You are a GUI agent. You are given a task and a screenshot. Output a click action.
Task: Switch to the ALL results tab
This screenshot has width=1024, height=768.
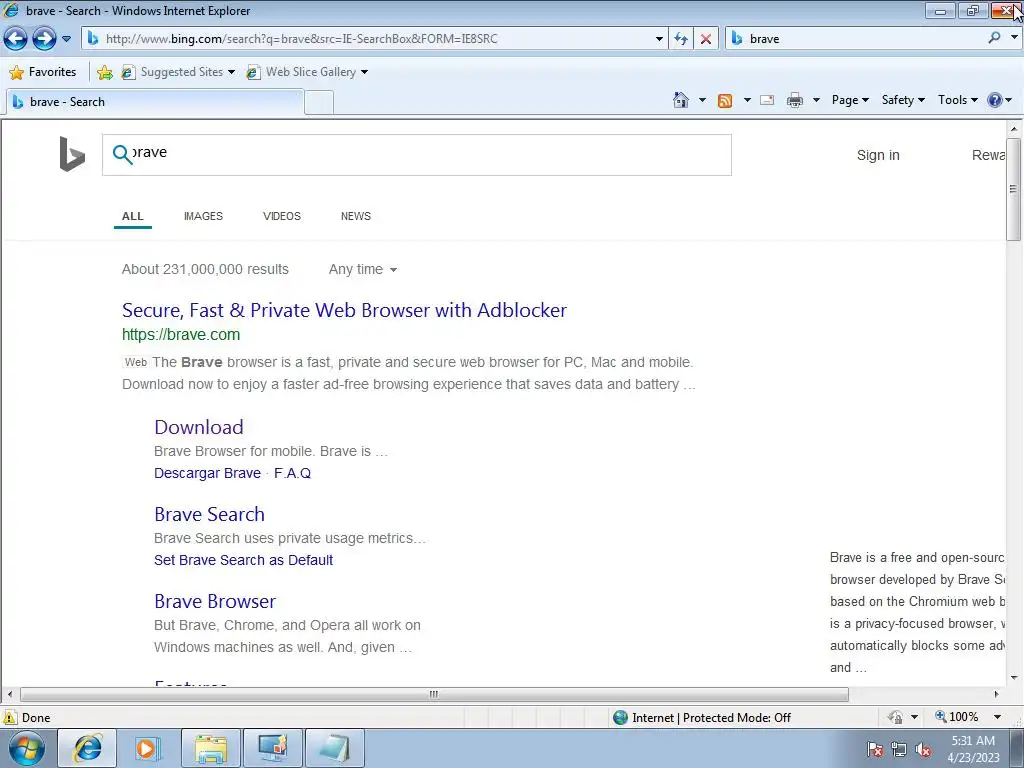133,216
